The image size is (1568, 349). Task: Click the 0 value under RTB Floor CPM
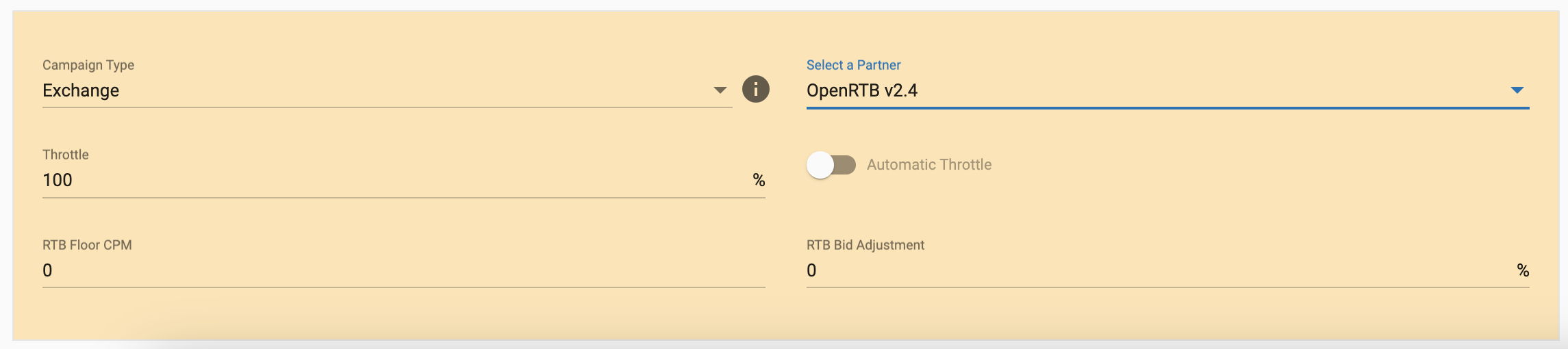(x=47, y=270)
